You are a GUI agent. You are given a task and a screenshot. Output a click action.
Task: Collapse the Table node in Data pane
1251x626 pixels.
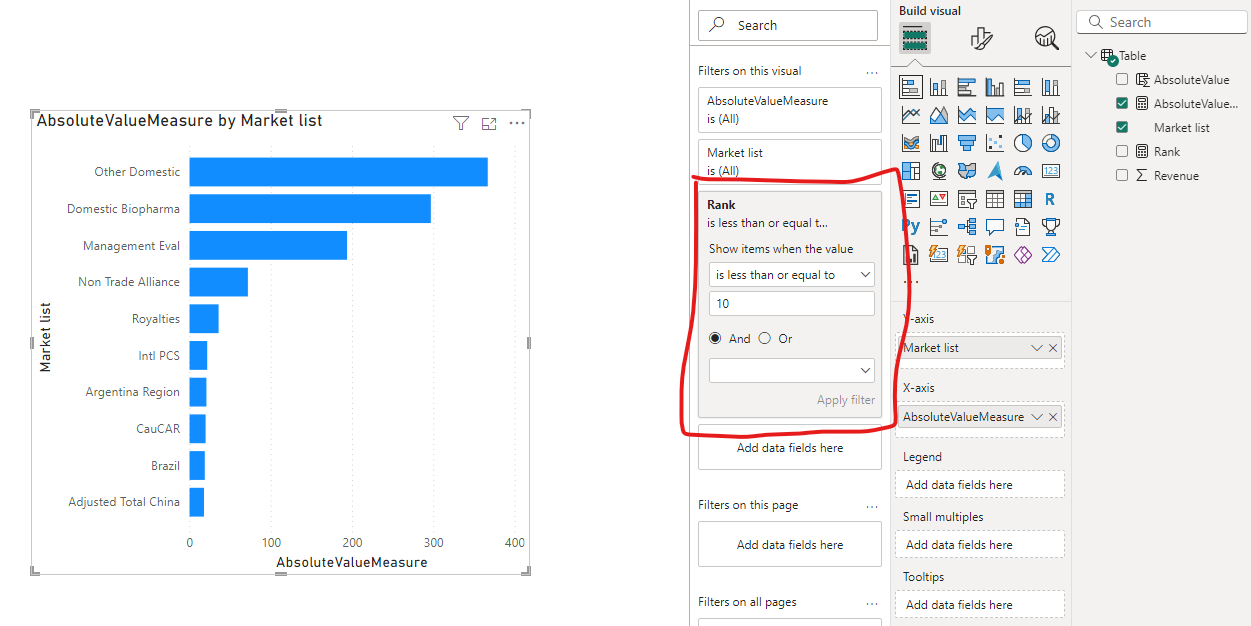[x=1089, y=55]
